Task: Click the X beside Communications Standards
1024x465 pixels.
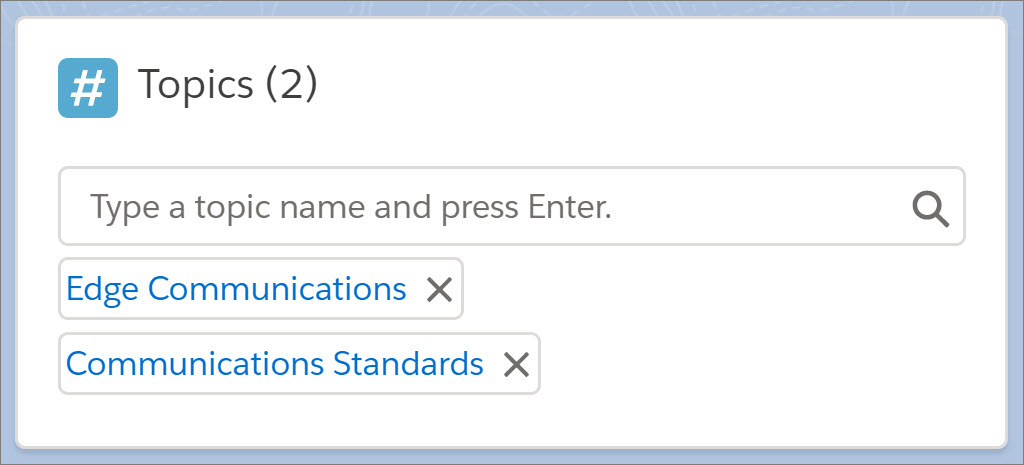Action: (x=516, y=365)
